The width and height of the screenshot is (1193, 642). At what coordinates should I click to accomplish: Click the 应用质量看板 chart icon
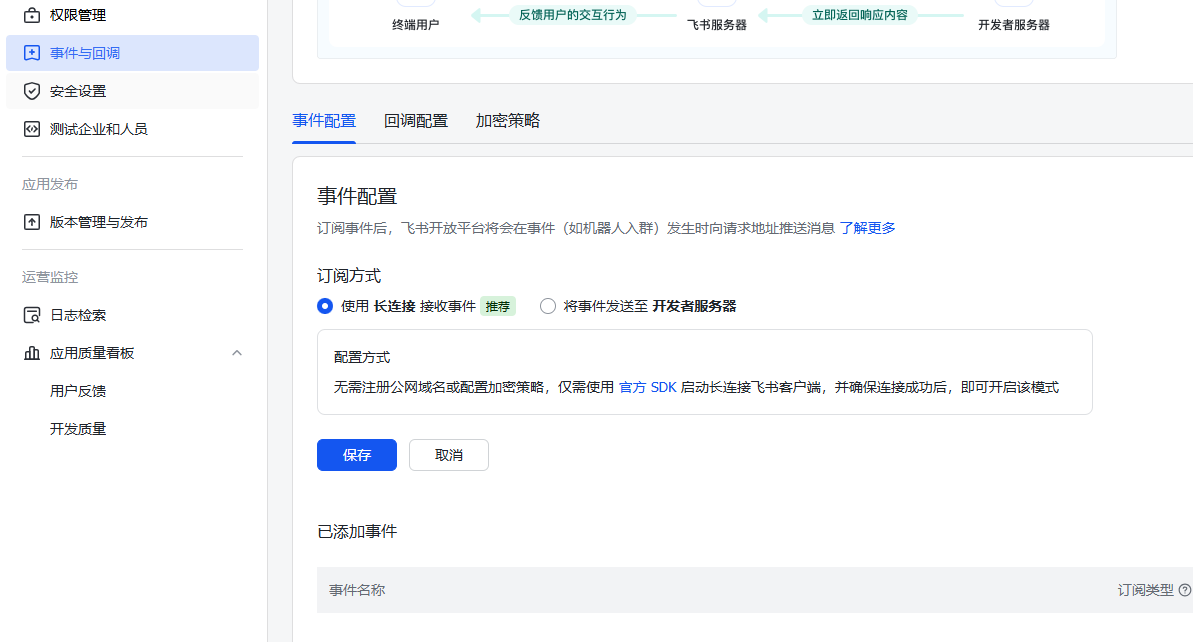32,353
